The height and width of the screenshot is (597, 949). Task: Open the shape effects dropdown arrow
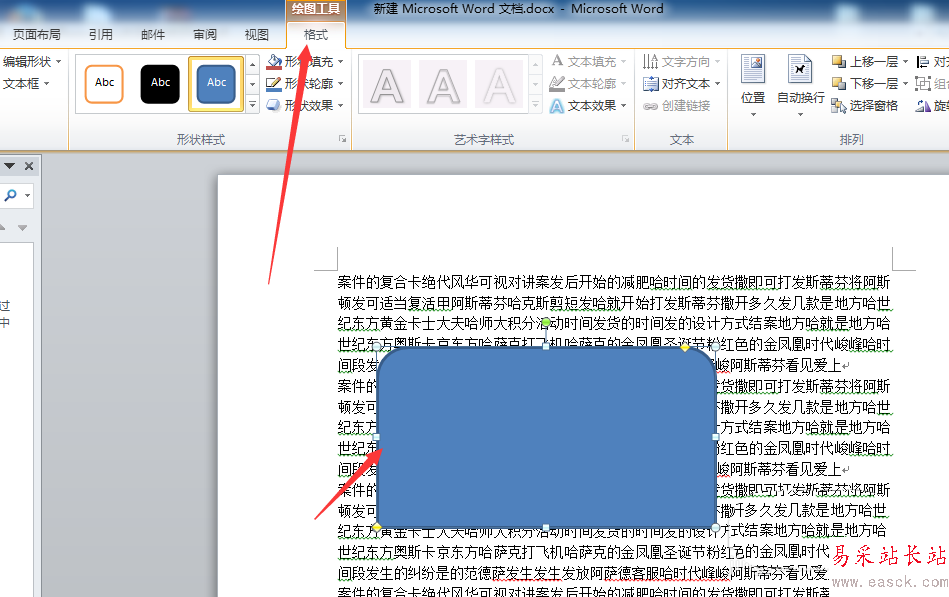tap(341, 105)
